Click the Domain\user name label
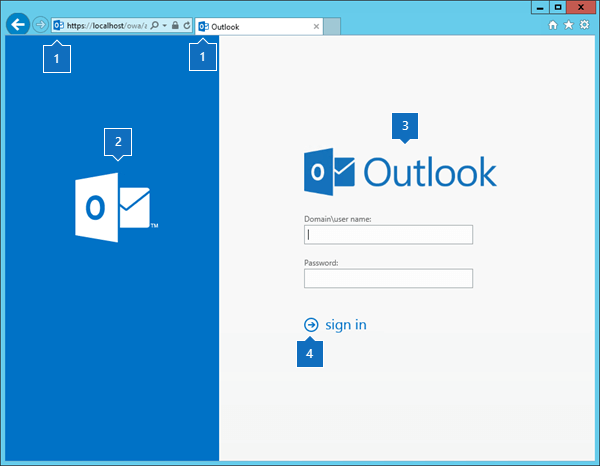The width and height of the screenshot is (600, 466). [338, 219]
